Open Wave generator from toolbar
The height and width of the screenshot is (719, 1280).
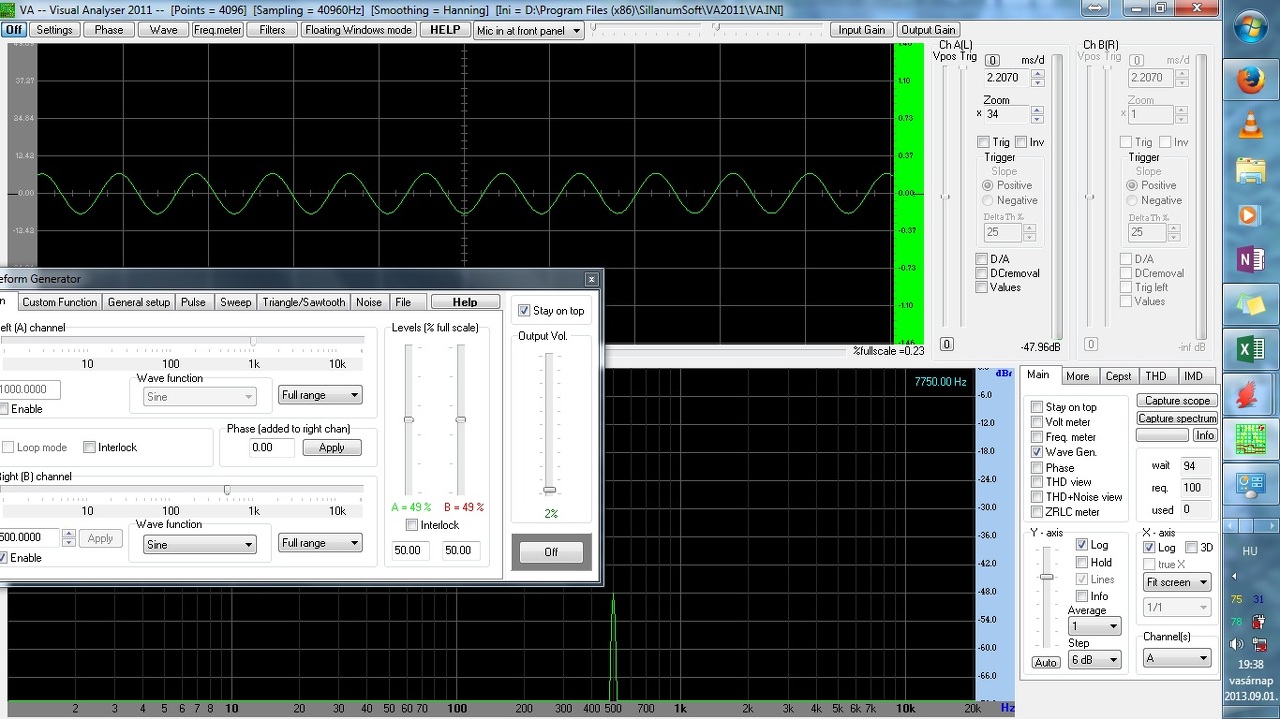(164, 30)
